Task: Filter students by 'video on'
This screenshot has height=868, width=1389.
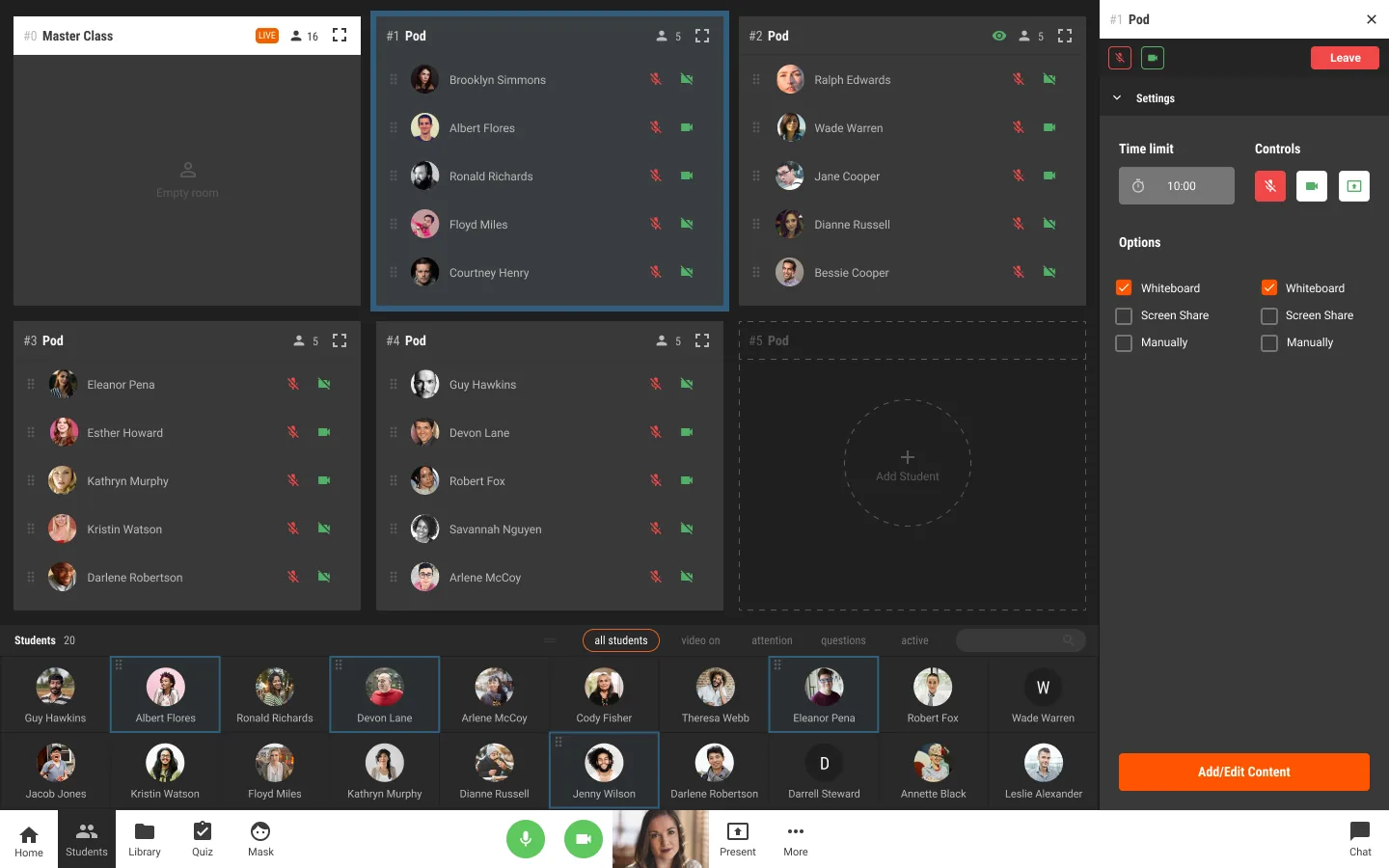Action: click(700, 640)
